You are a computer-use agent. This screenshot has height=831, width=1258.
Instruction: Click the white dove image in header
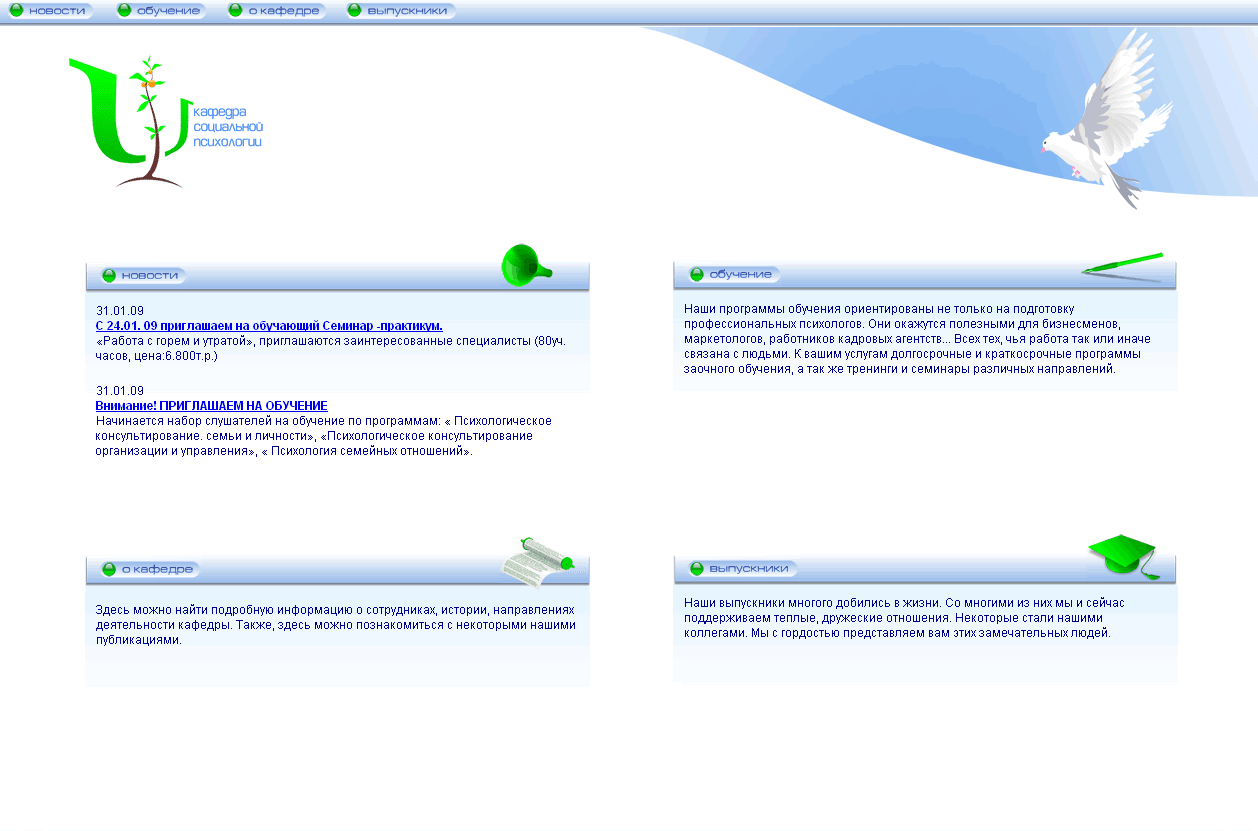click(x=1108, y=120)
